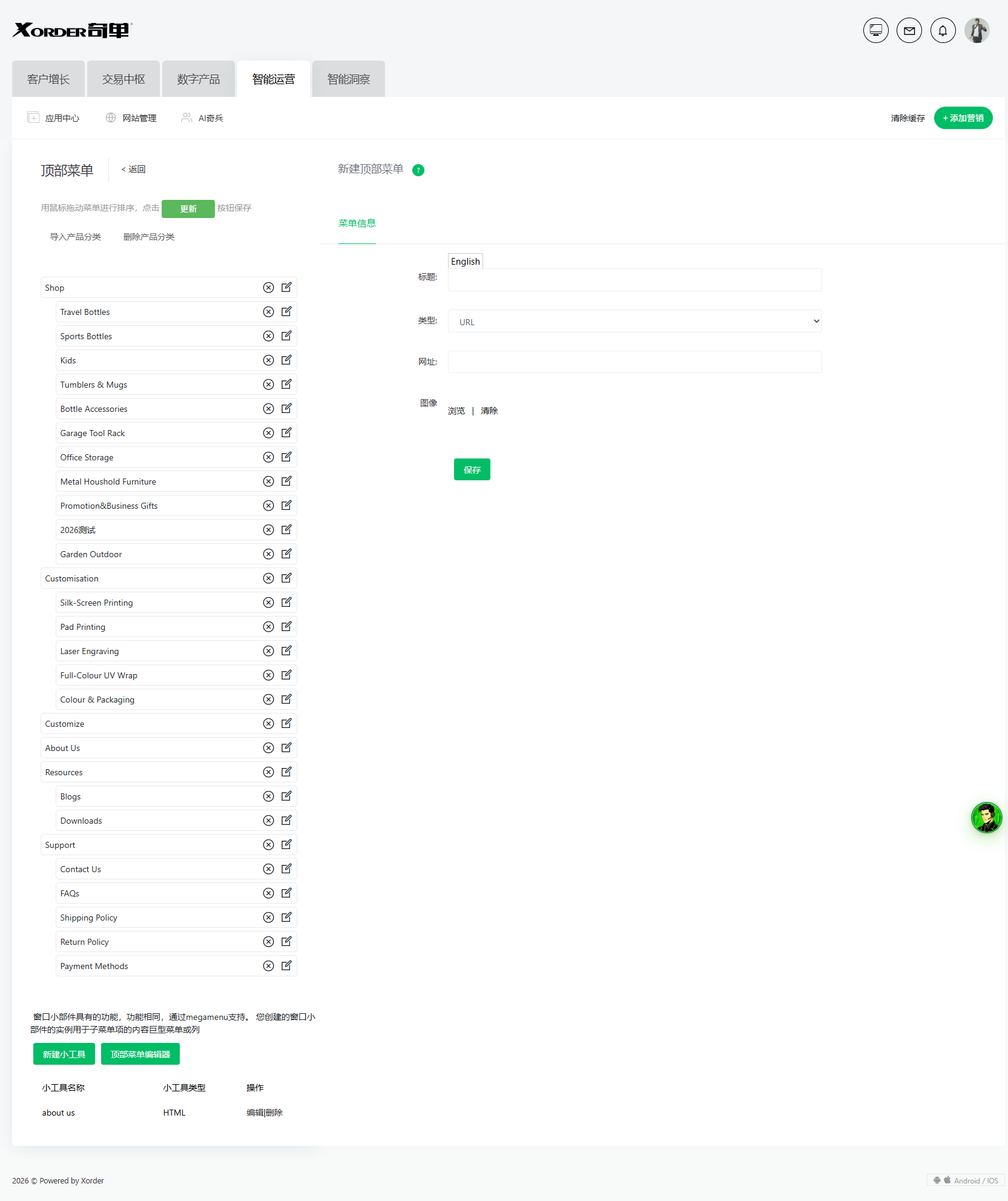The image size is (1008, 1201).
Task: Open the 顶部菜单编辑器 button
Action: [140, 1054]
